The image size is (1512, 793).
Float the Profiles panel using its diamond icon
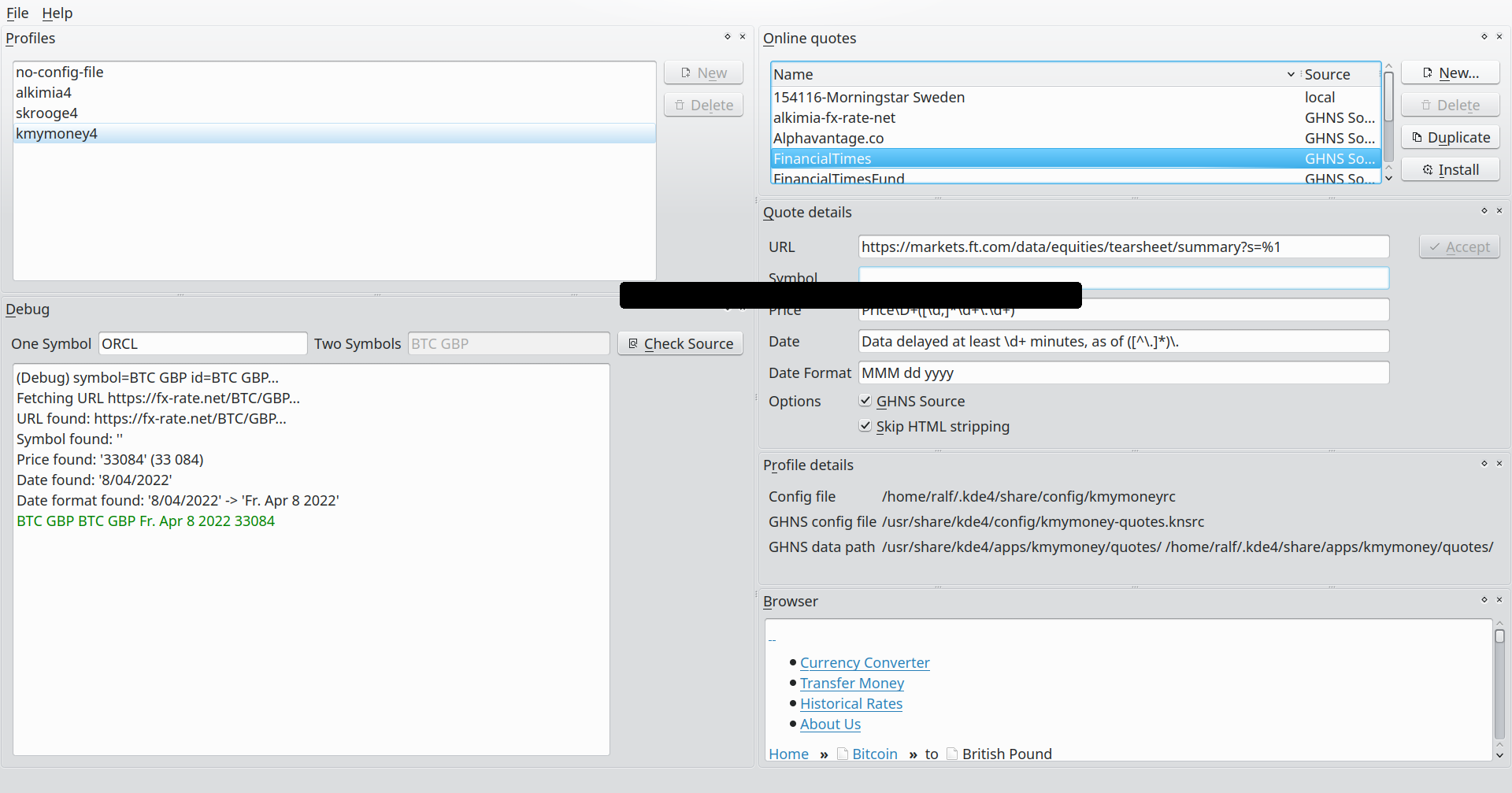tap(727, 37)
